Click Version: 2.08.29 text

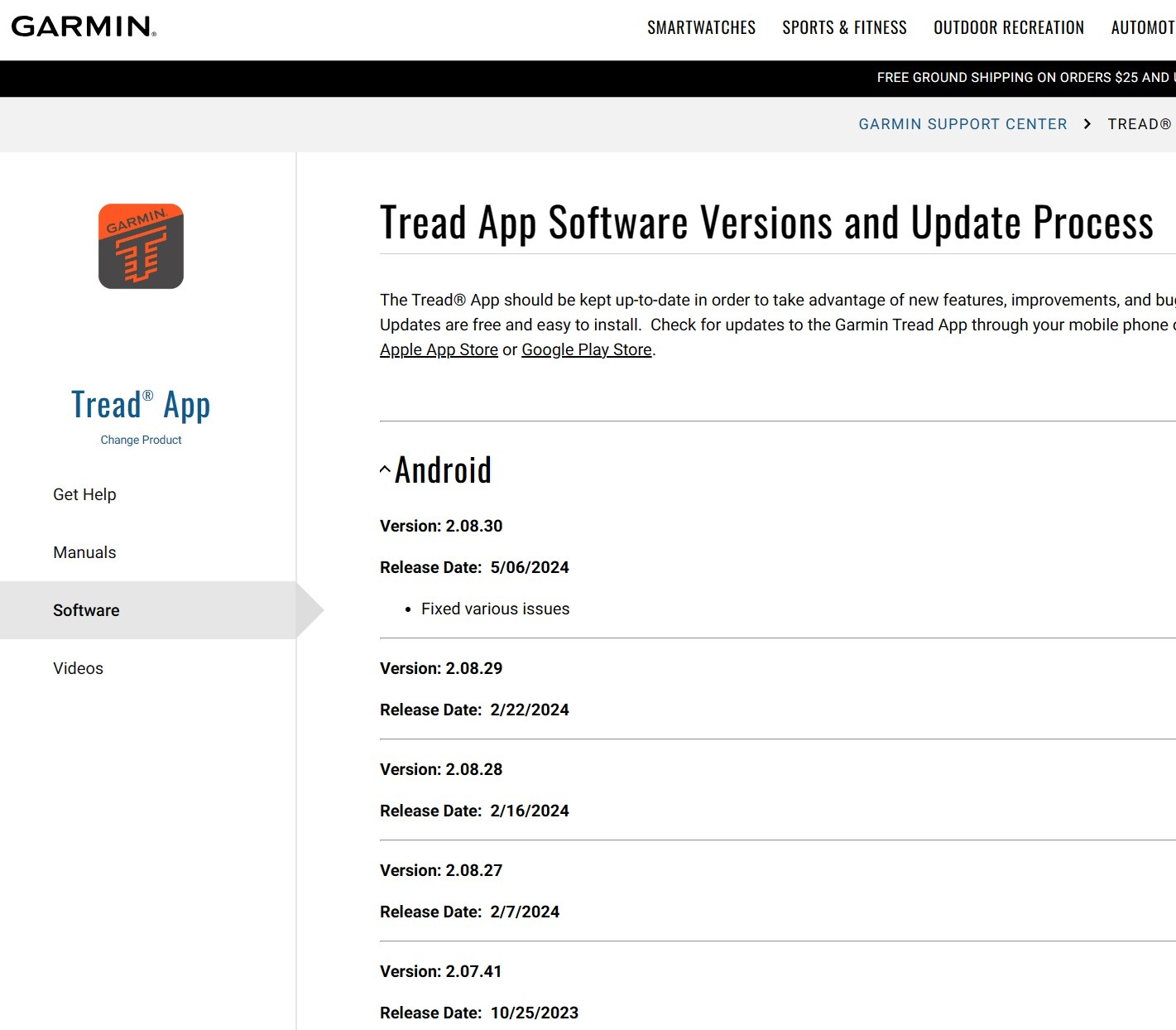441,668
